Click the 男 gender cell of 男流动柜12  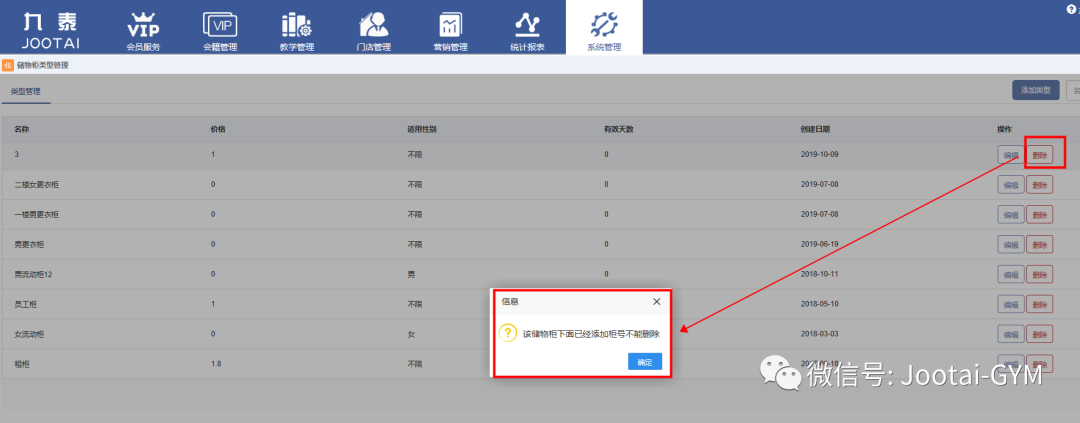[x=411, y=274]
